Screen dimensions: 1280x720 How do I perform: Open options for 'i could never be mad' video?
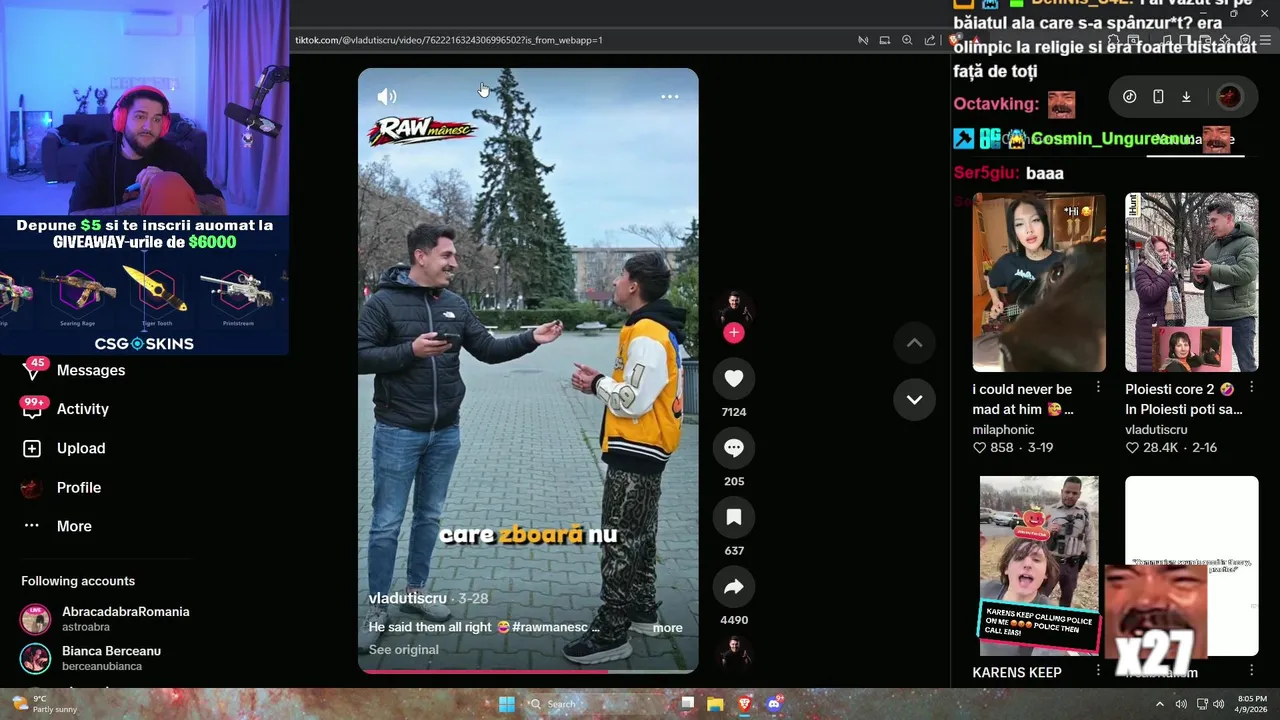1098,387
